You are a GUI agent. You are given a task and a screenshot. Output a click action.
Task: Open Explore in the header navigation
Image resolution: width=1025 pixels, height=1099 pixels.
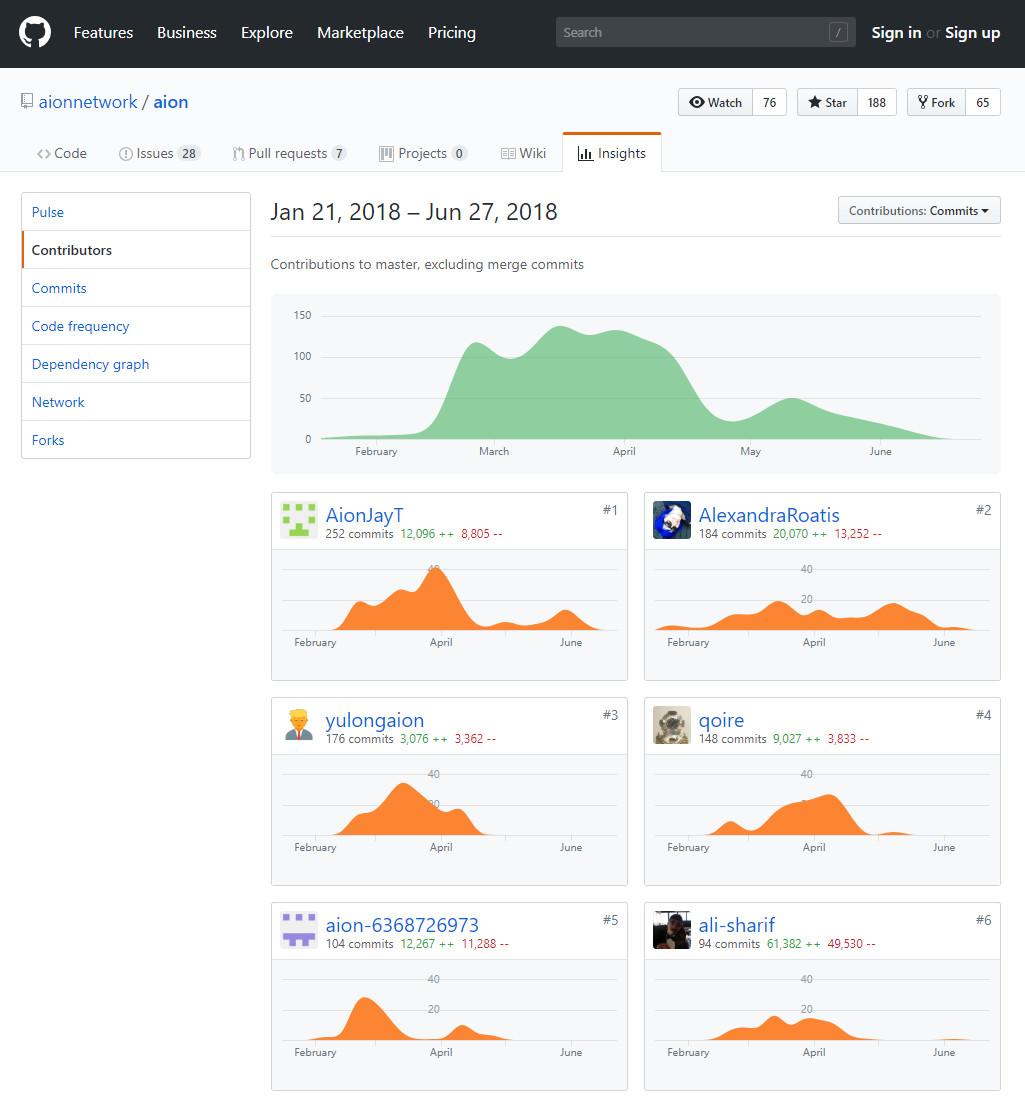click(266, 33)
